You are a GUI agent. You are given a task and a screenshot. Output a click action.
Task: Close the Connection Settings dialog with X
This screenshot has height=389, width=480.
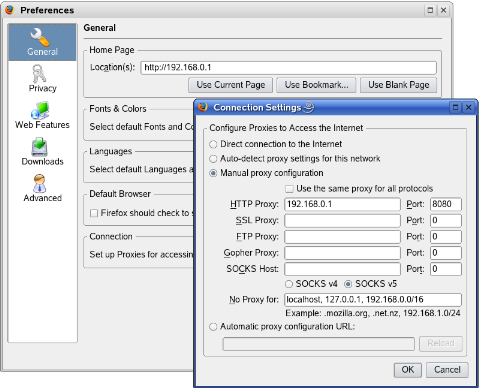click(468, 107)
